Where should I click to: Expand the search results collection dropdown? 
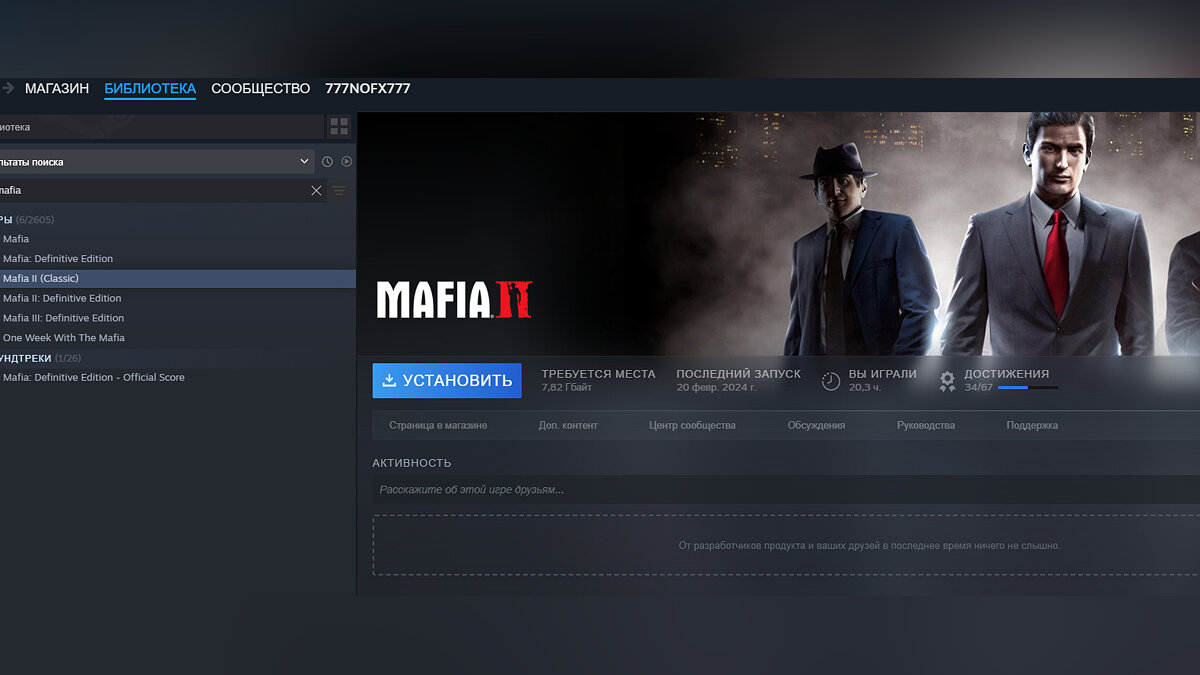coord(304,161)
